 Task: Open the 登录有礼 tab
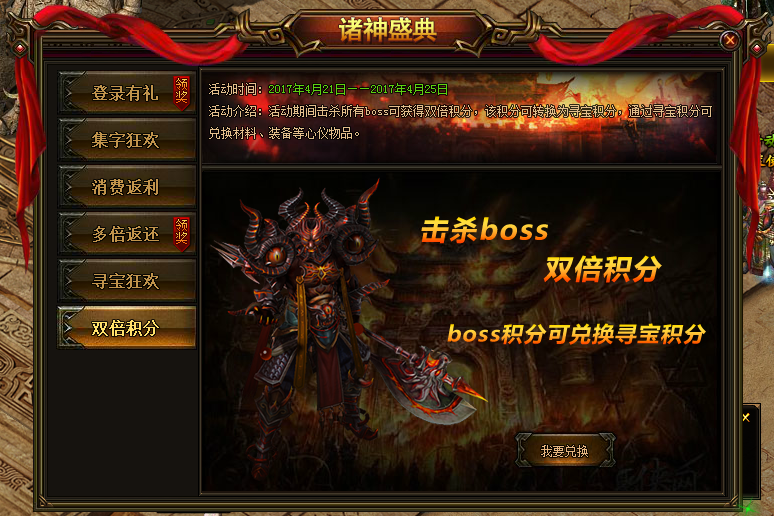pos(127,93)
